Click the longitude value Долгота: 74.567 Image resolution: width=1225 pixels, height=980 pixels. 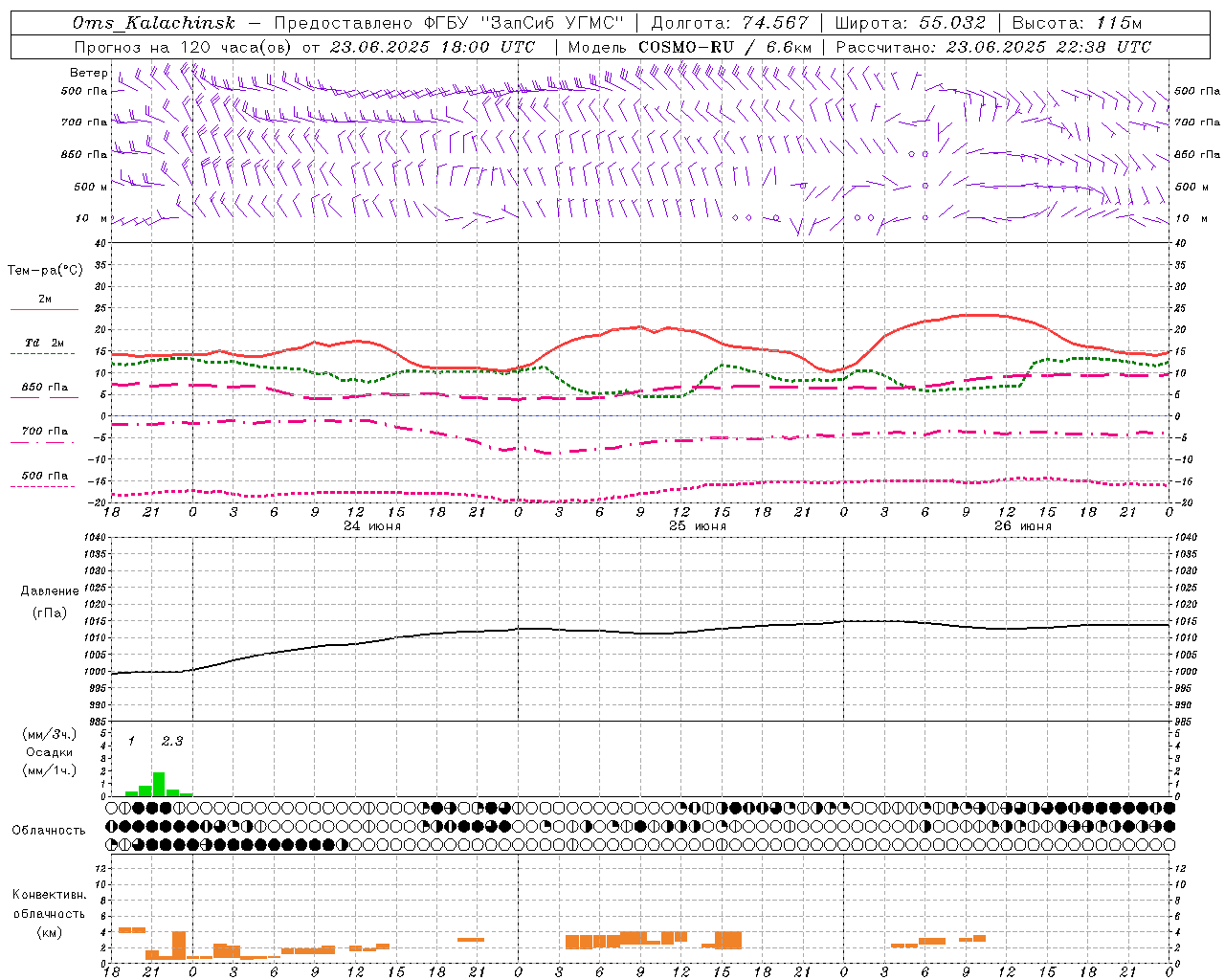point(729,23)
